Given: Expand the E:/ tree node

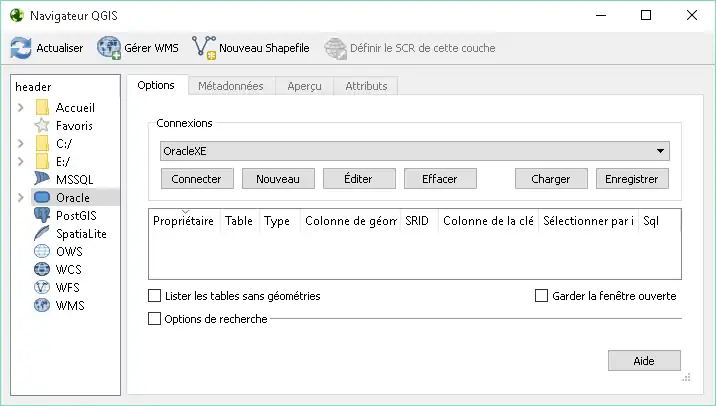Looking at the screenshot, I should (21, 161).
